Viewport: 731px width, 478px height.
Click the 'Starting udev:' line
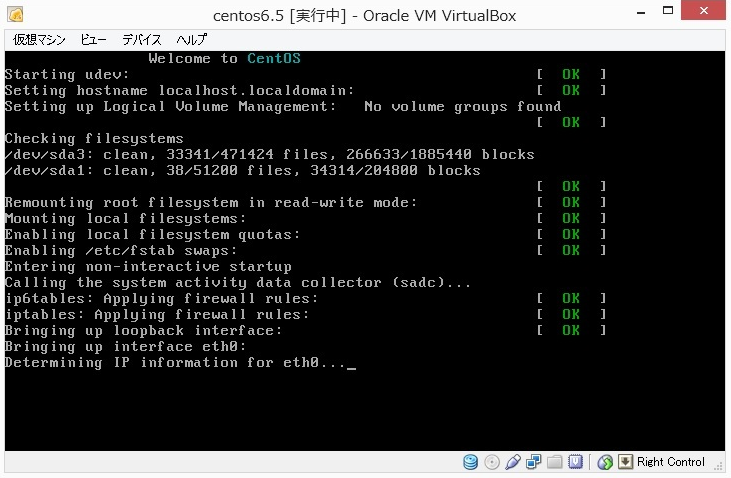pos(67,75)
